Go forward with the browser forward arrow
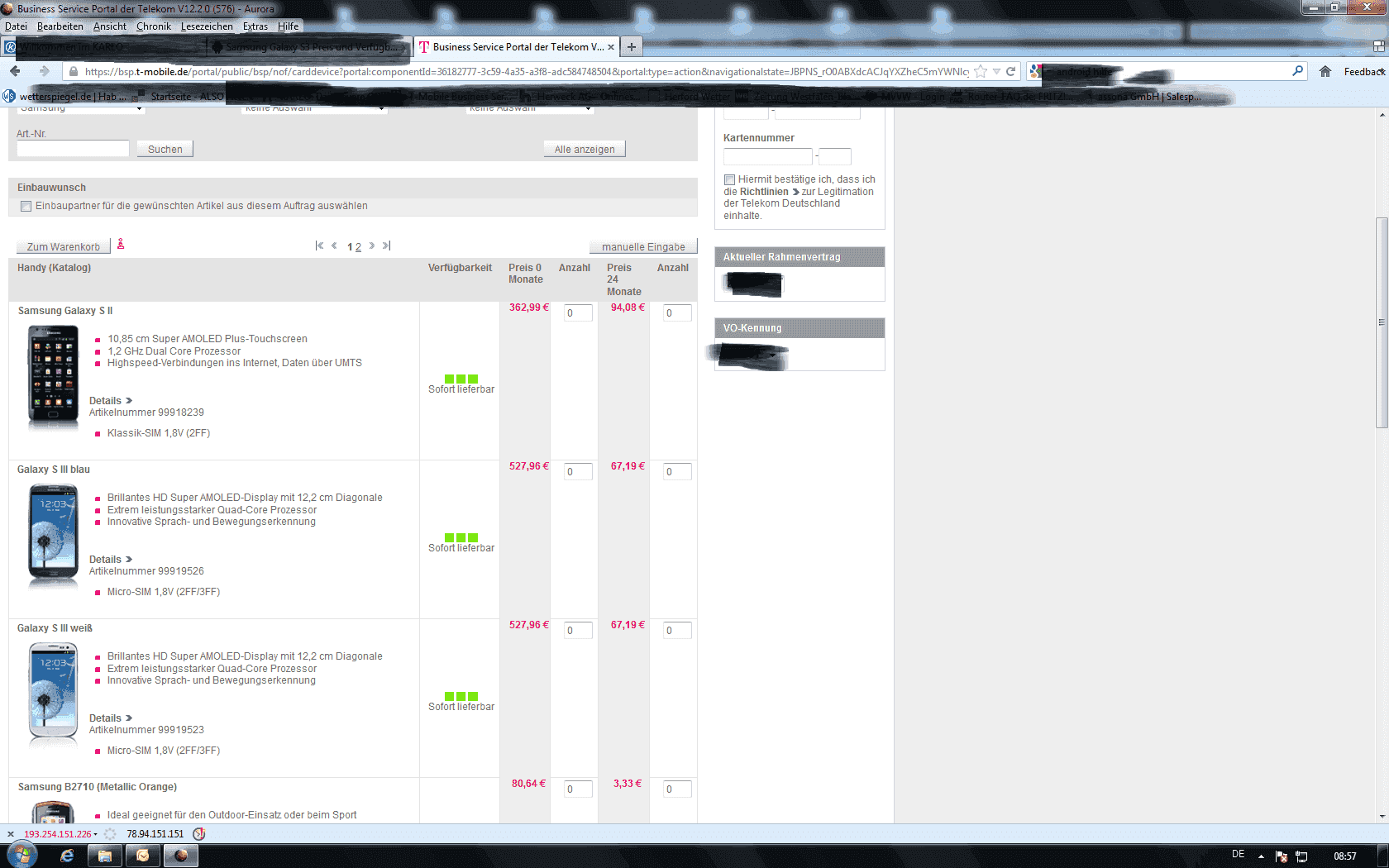 (x=45, y=72)
